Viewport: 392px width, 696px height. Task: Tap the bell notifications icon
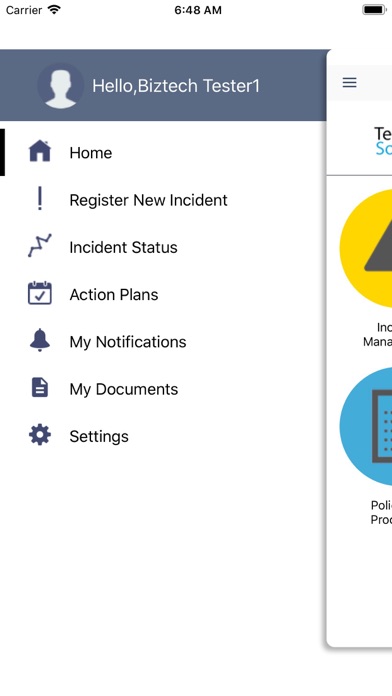[x=40, y=340]
